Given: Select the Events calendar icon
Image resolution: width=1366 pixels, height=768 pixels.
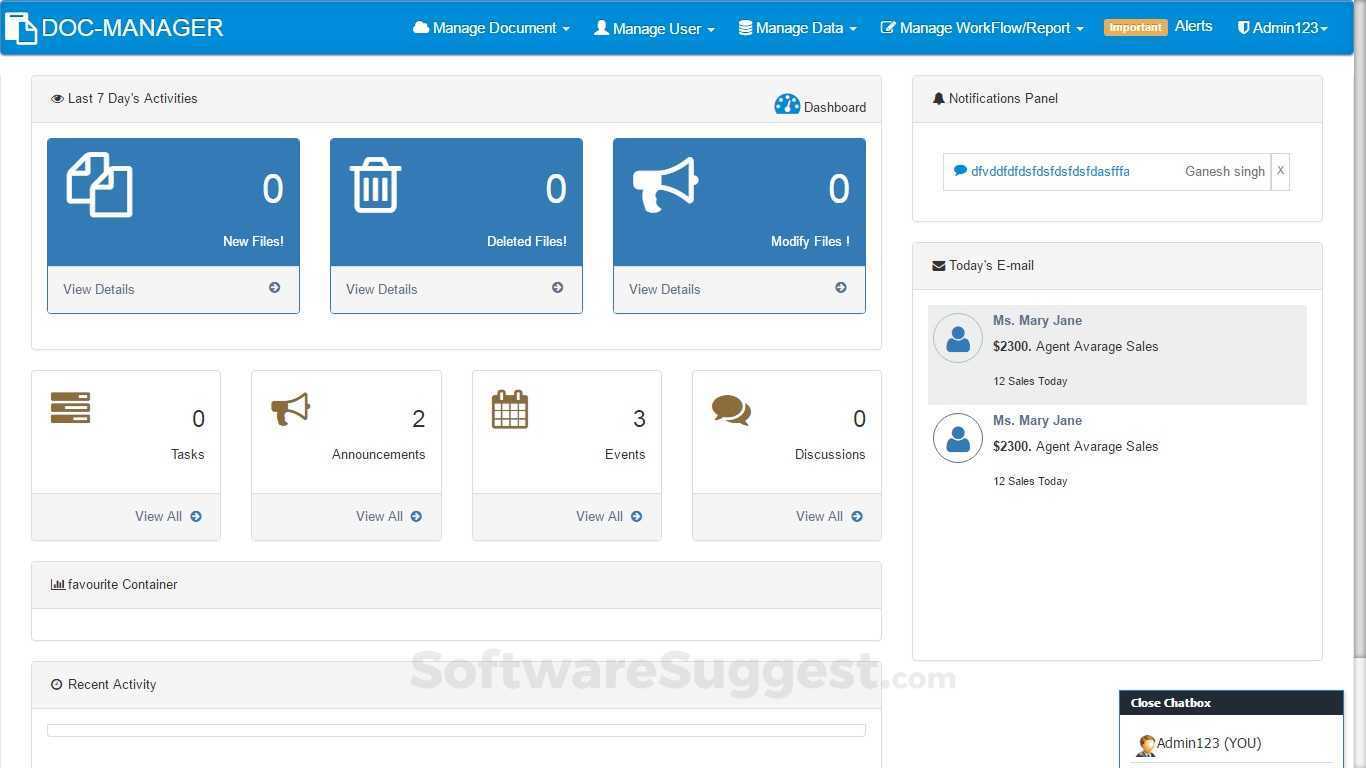Looking at the screenshot, I should [x=510, y=409].
